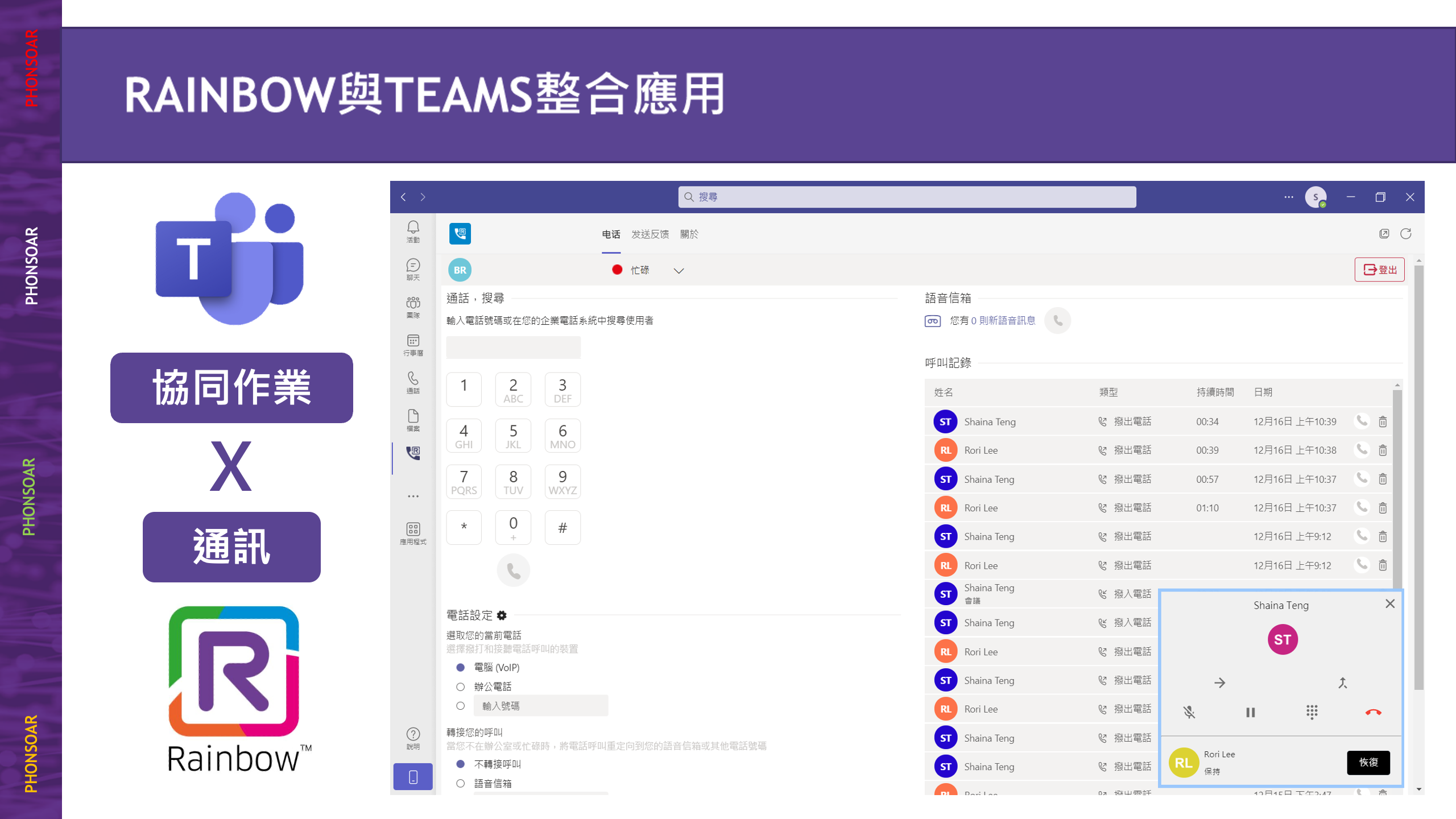Click keypad key 0 plus
Viewport: 1456px width, 819px height.
(x=513, y=528)
